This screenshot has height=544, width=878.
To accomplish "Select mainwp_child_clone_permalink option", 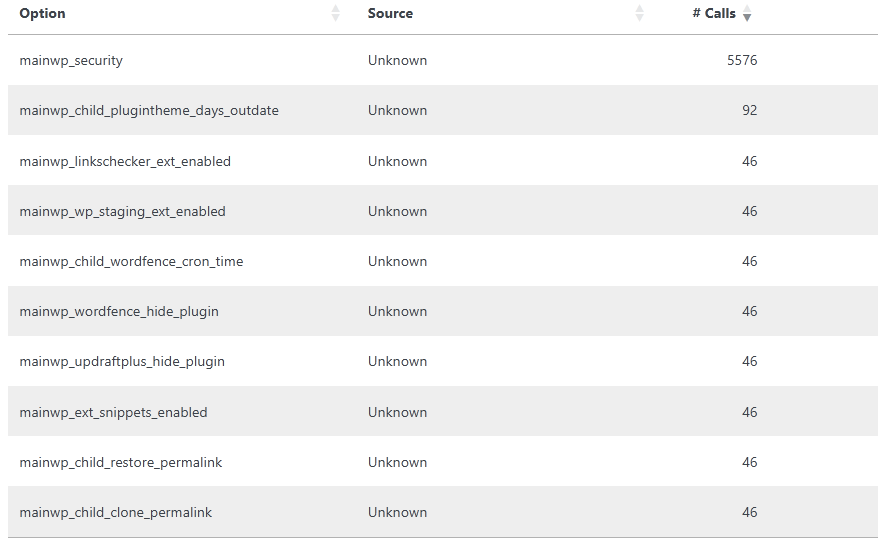I will tap(116, 513).
